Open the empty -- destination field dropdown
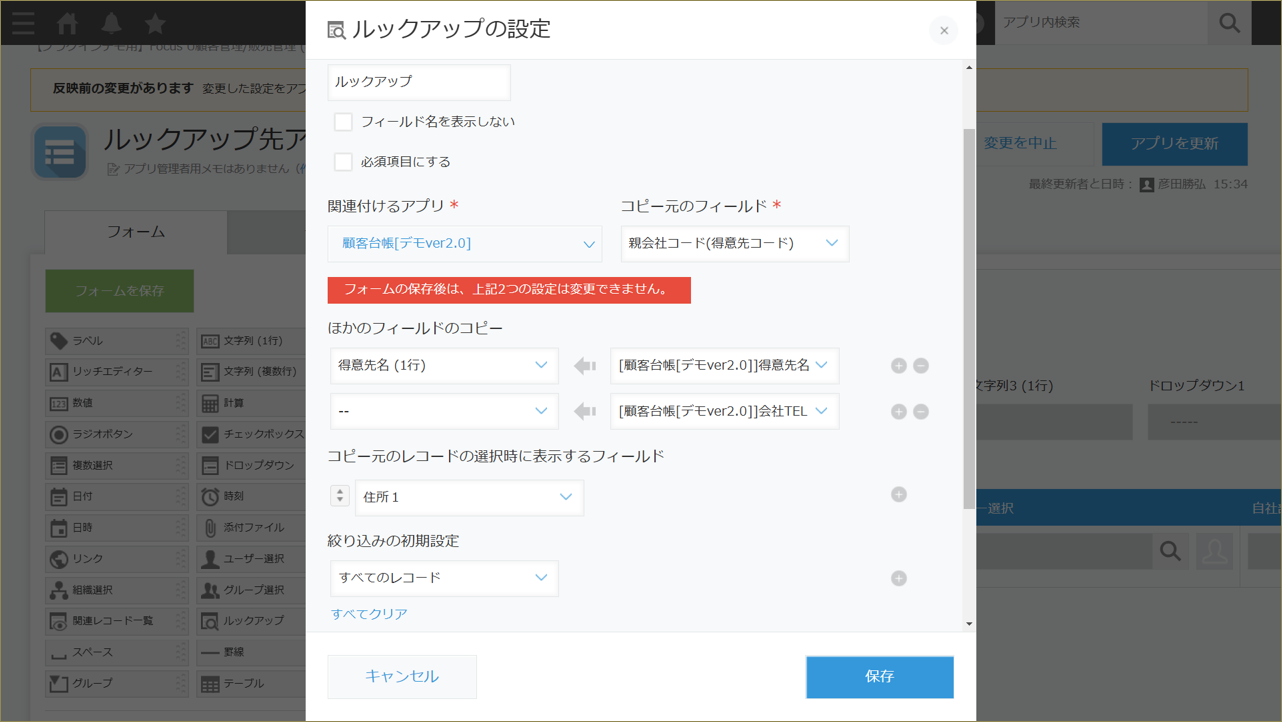The height and width of the screenshot is (722, 1282). (x=444, y=412)
